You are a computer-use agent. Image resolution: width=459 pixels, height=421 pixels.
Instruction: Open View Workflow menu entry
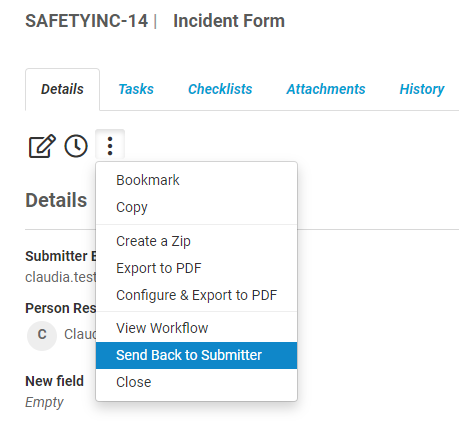point(196,328)
